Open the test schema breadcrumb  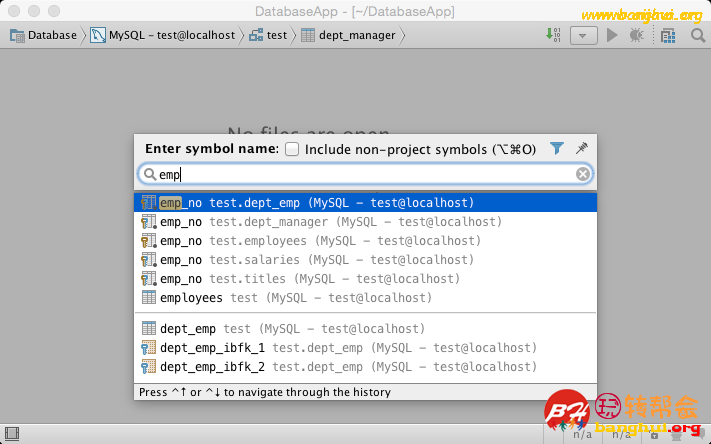tap(268, 35)
